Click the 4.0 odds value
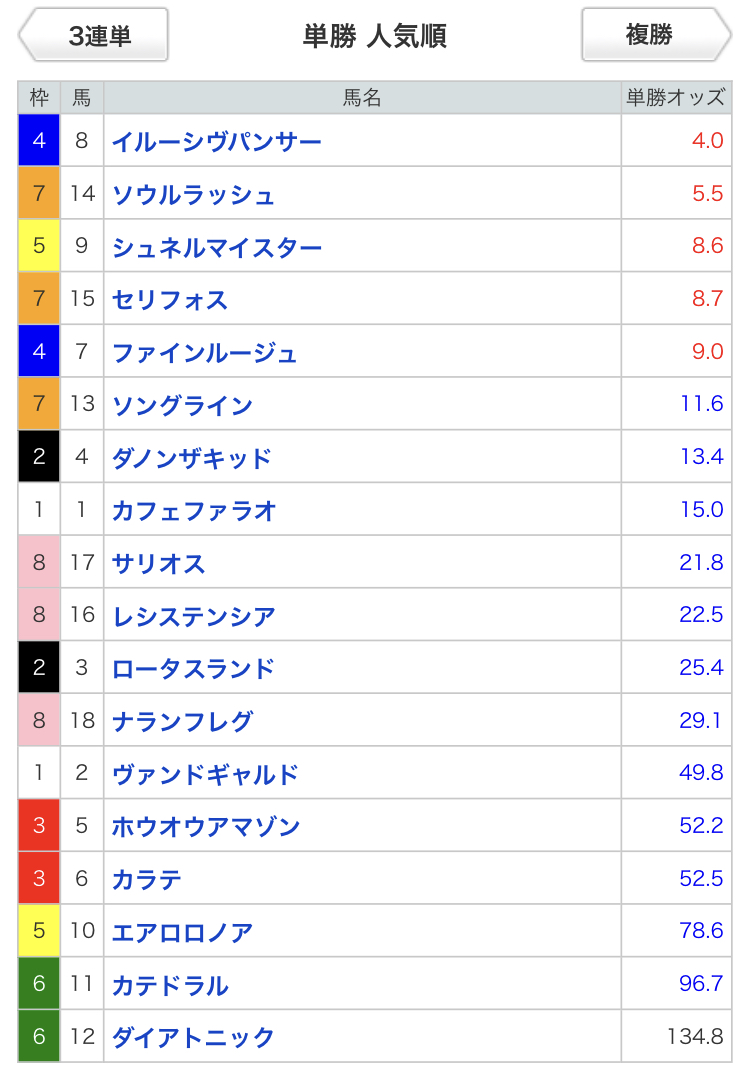This screenshot has width=750, height=1070. tap(707, 141)
